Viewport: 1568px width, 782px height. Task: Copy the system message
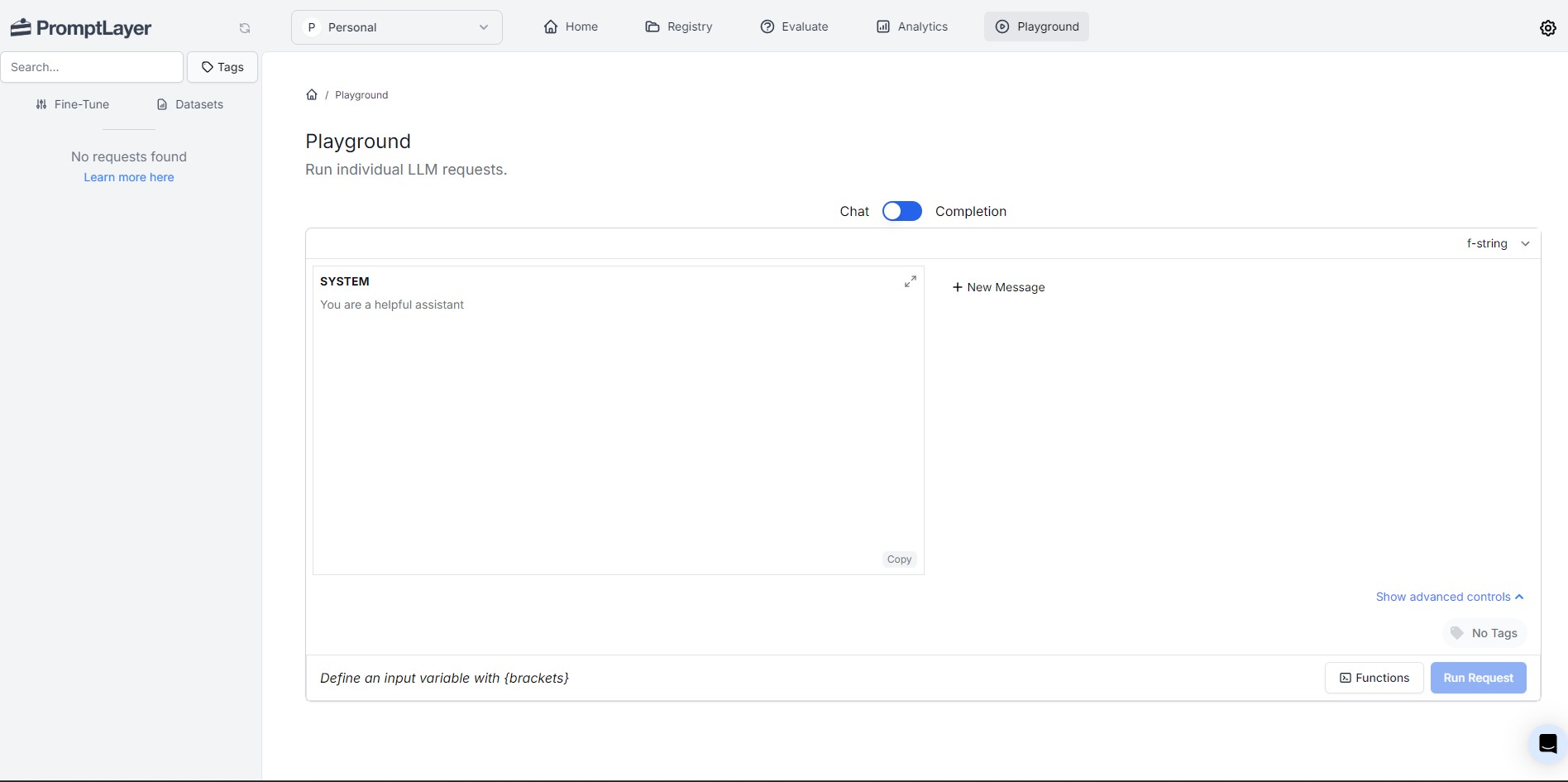[899, 559]
